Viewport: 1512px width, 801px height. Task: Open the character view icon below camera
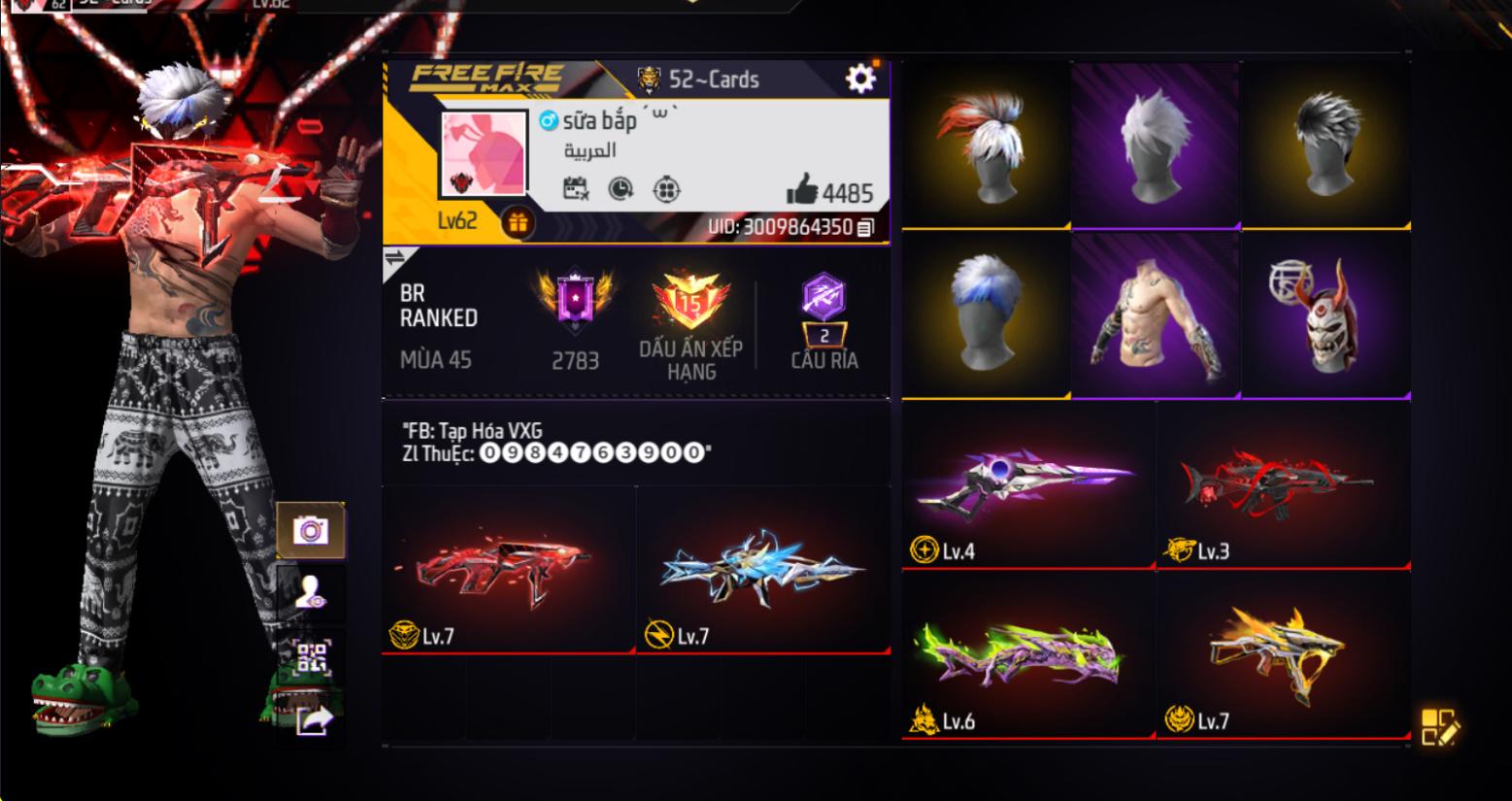click(311, 592)
